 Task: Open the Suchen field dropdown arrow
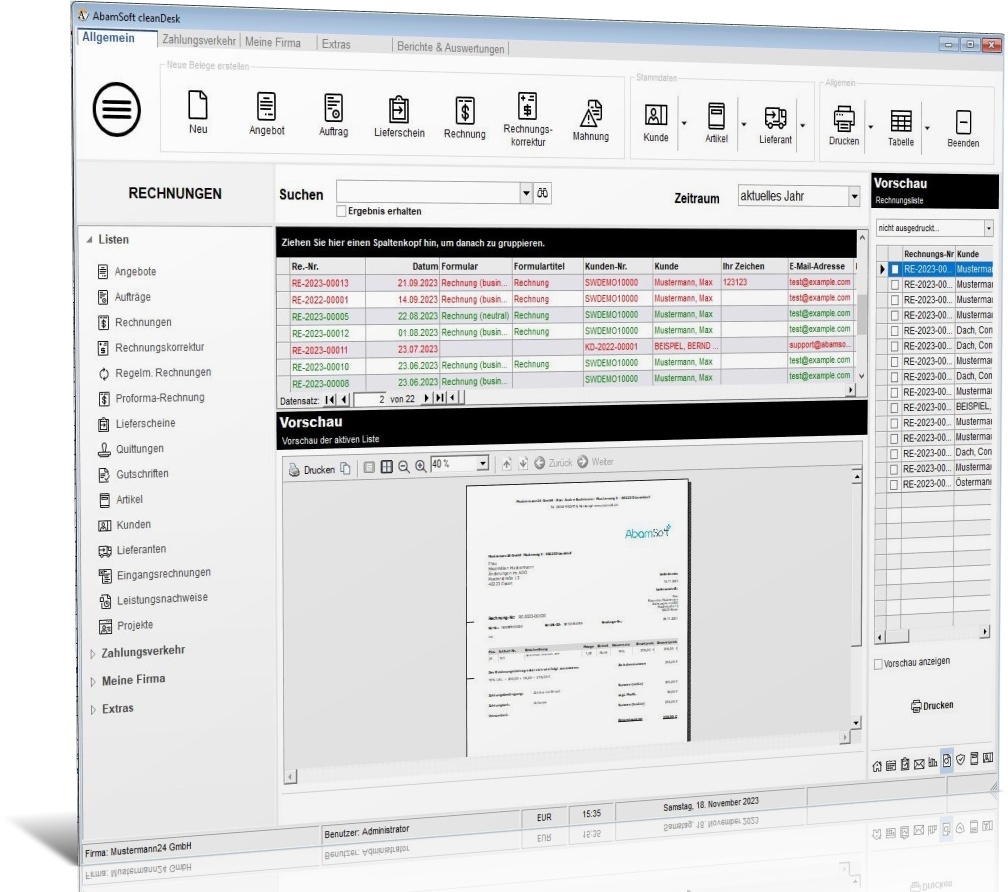tap(526, 193)
